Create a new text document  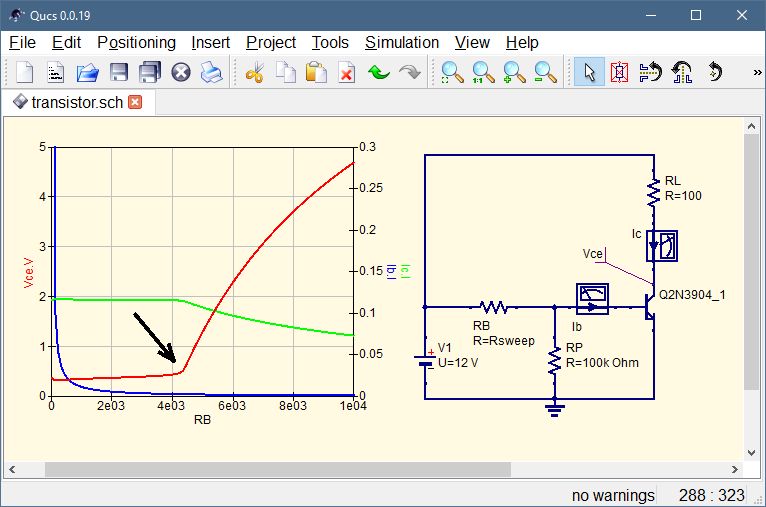coord(56,73)
